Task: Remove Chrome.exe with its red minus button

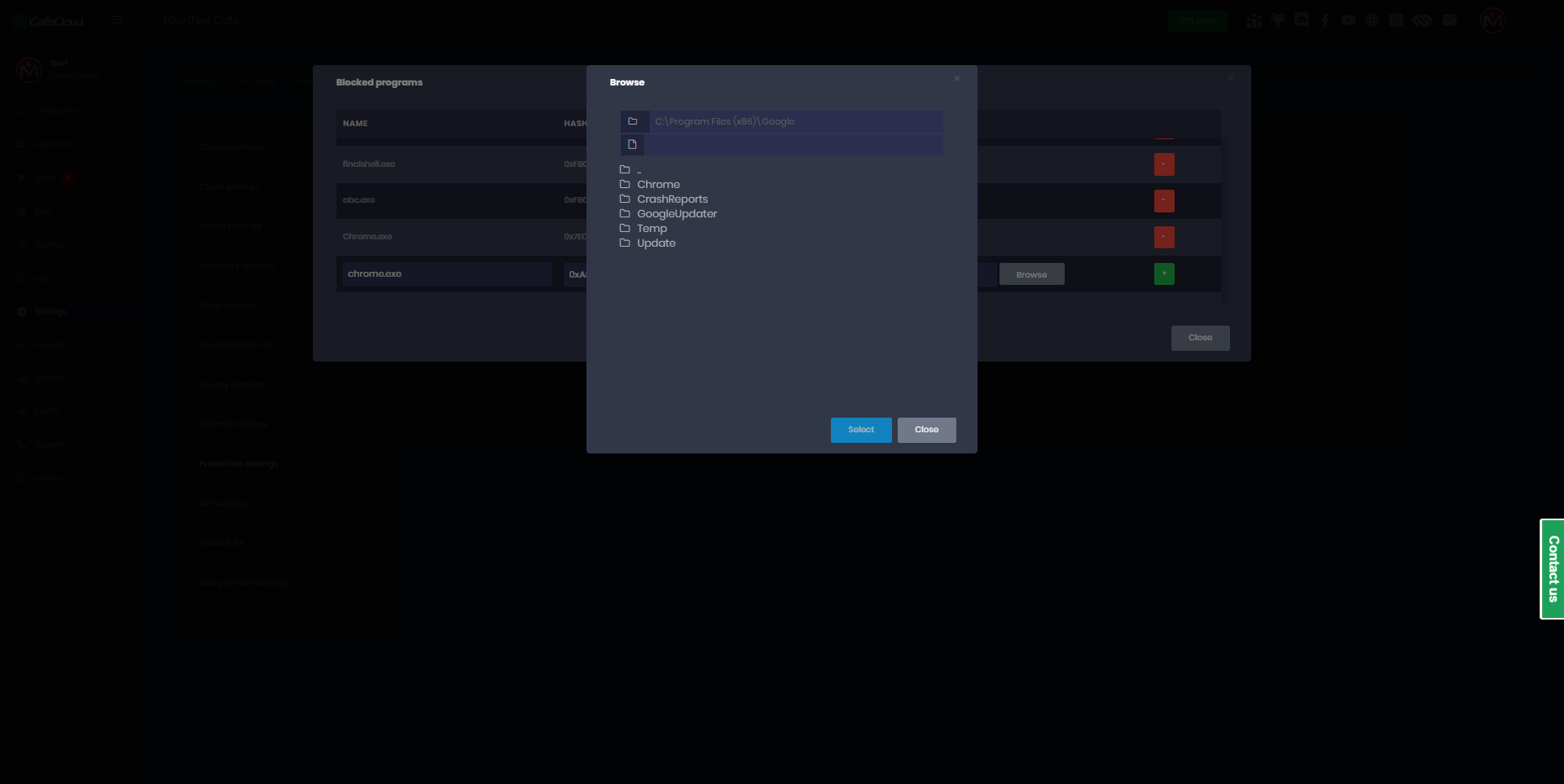Action: pyautogui.click(x=1164, y=237)
